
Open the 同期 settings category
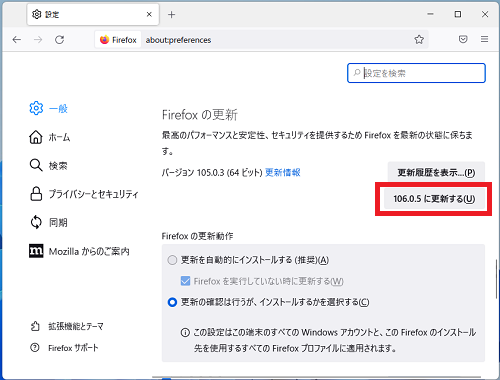[49, 222]
